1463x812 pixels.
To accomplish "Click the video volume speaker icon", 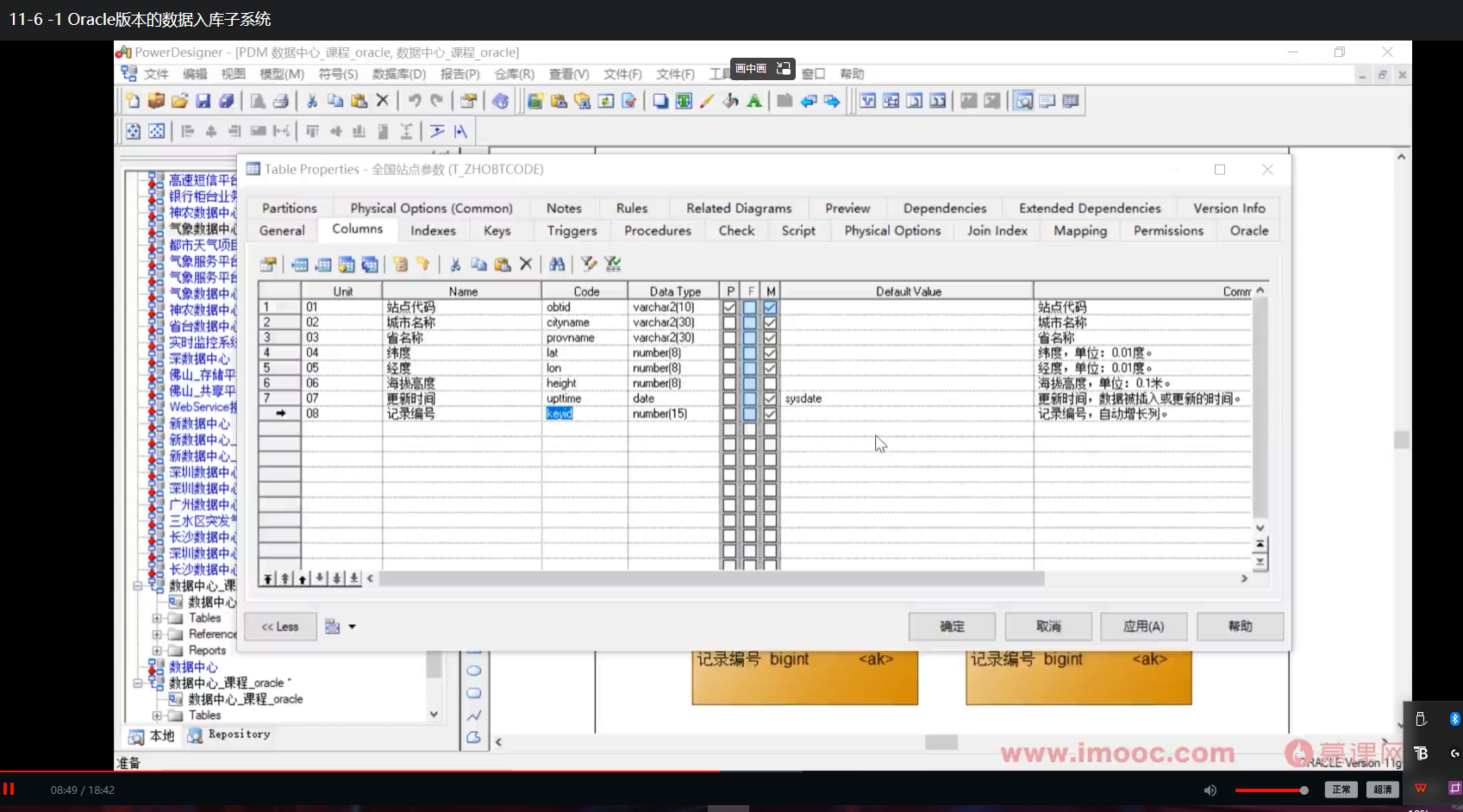I will pos(1210,790).
